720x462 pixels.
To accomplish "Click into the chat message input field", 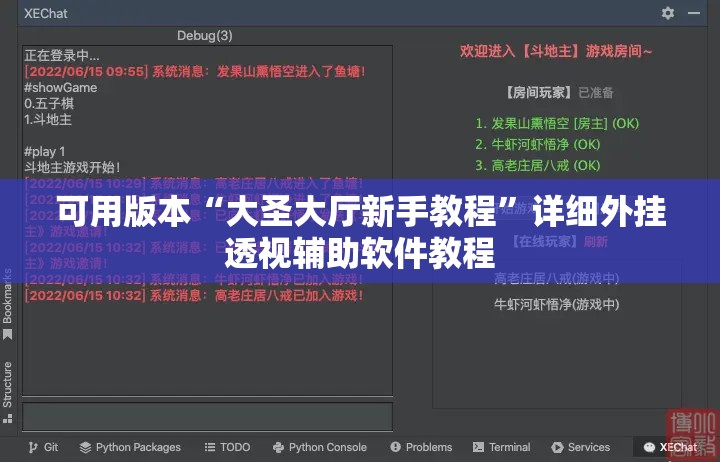I will pos(208,417).
